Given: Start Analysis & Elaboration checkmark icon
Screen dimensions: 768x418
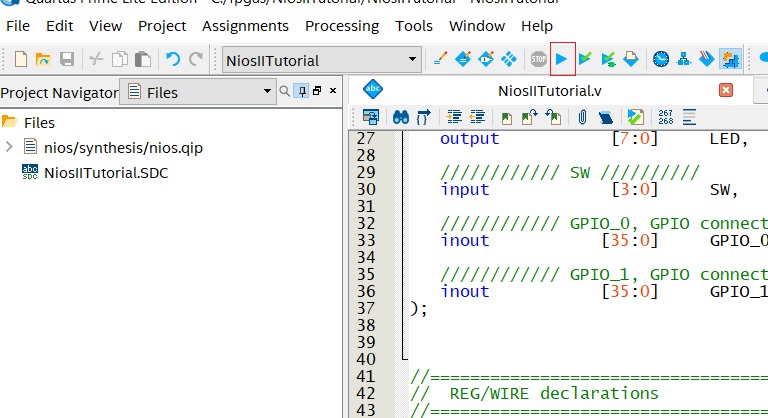Looking at the screenshot, I should click(585, 59).
